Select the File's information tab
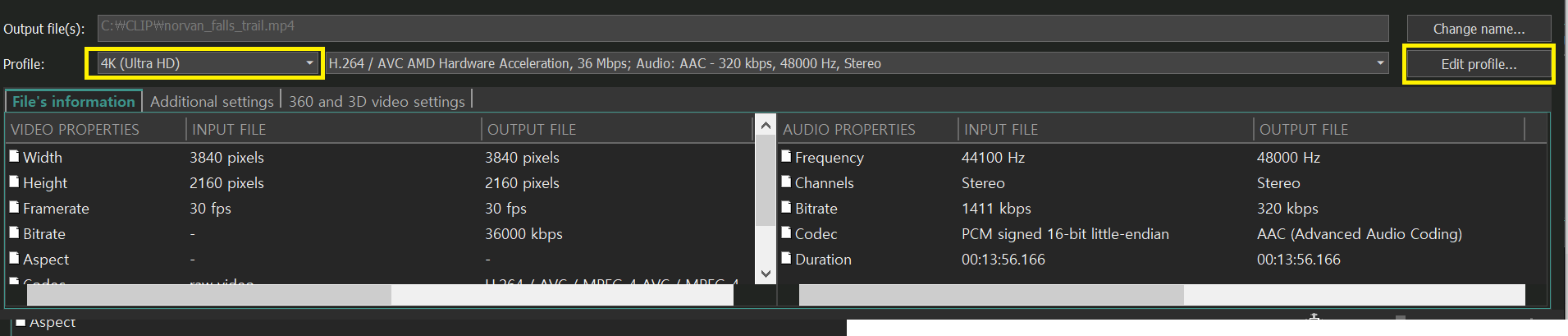Viewport: 1568px width, 336px height. click(x=73, y=101)
